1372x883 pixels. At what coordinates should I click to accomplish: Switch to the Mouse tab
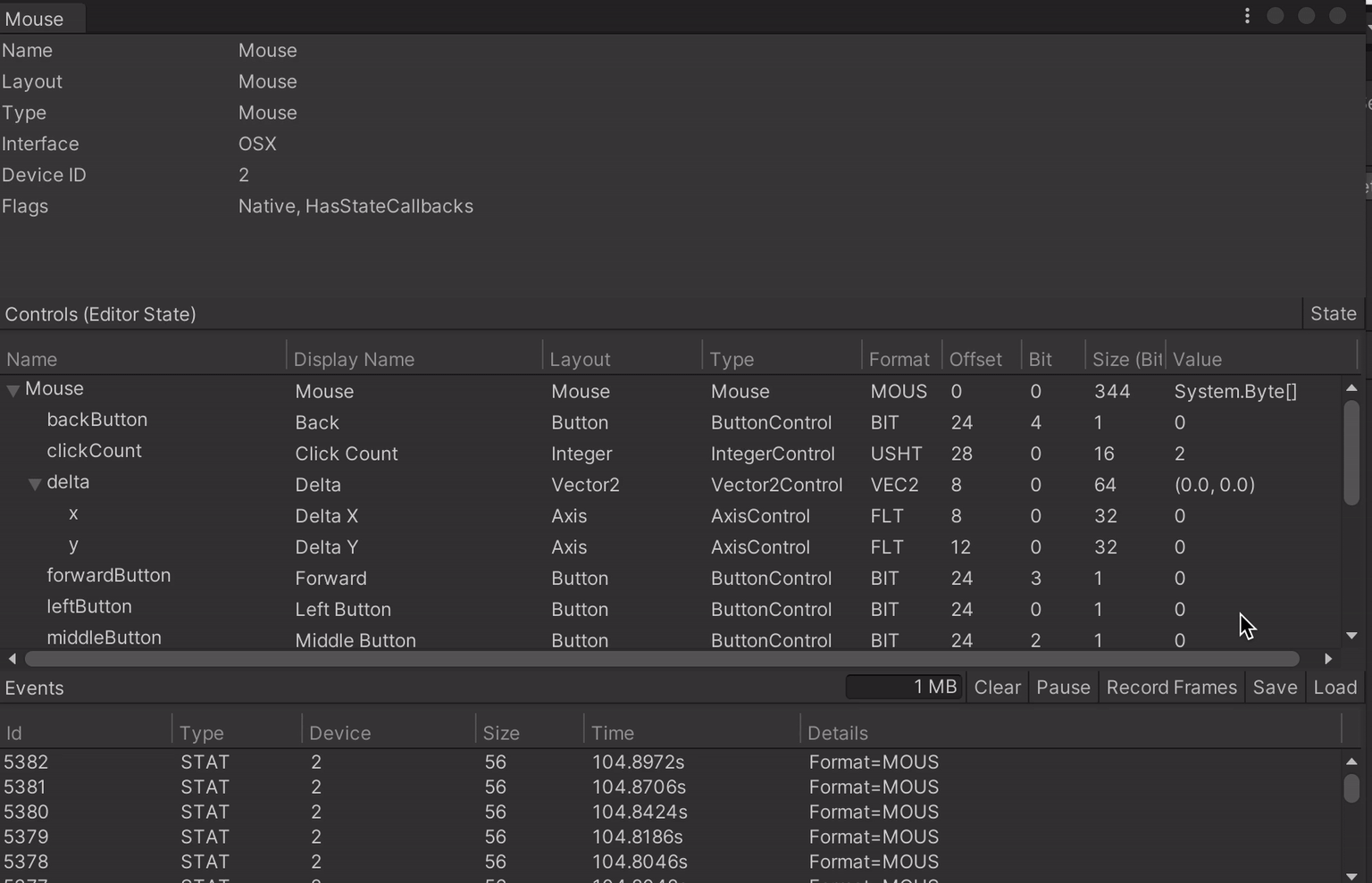pos(36,18)
